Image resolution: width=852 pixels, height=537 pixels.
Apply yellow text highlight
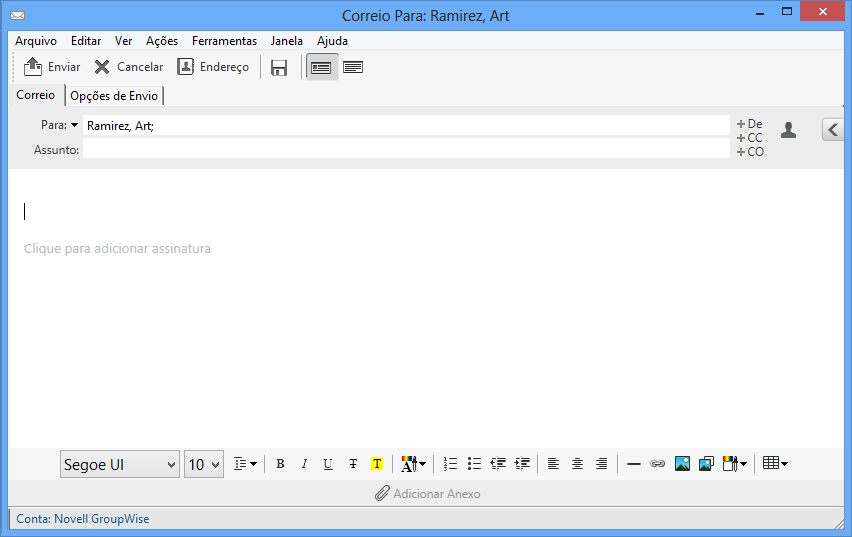[x=377, y=464]
